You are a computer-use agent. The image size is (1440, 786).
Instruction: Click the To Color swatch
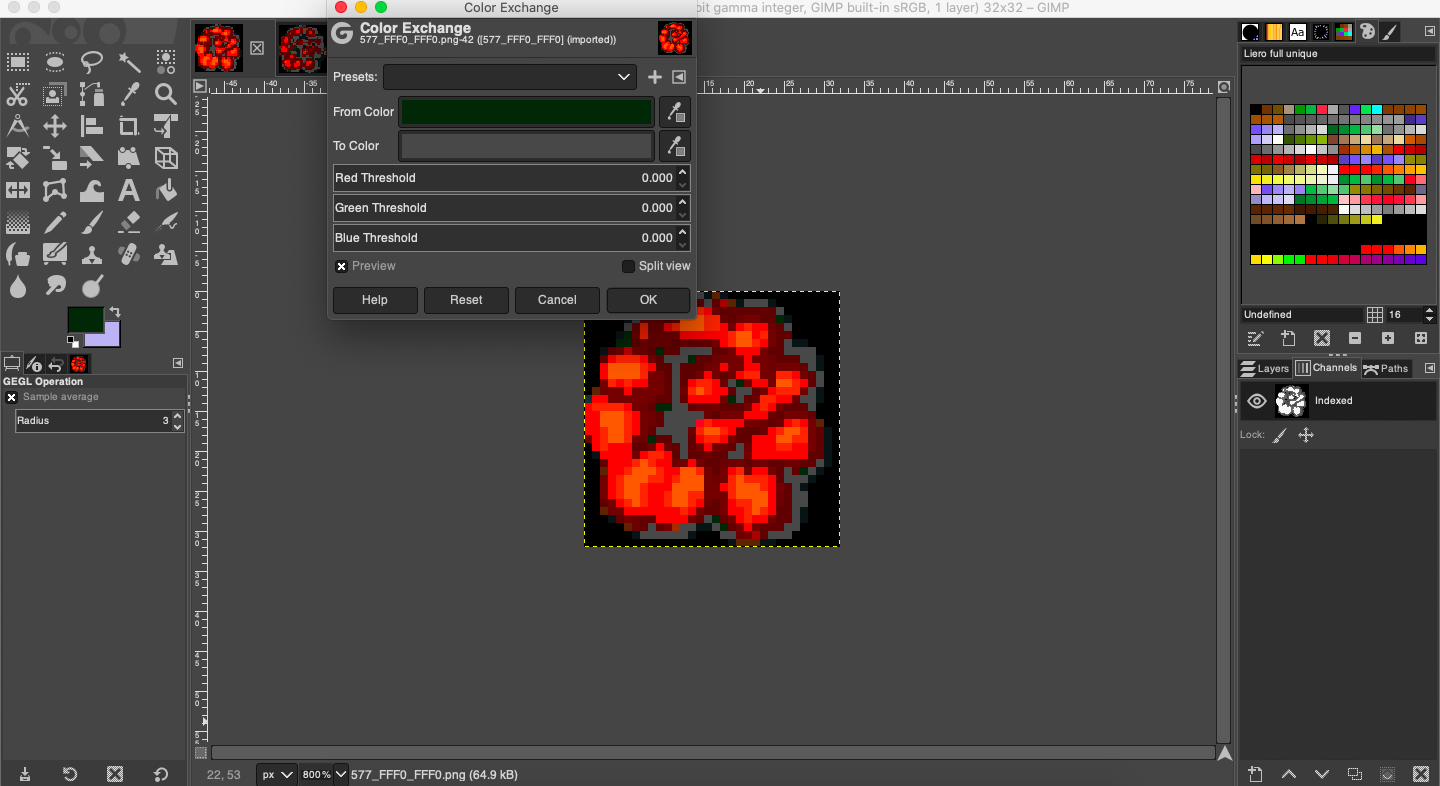[x=526, y=146]
